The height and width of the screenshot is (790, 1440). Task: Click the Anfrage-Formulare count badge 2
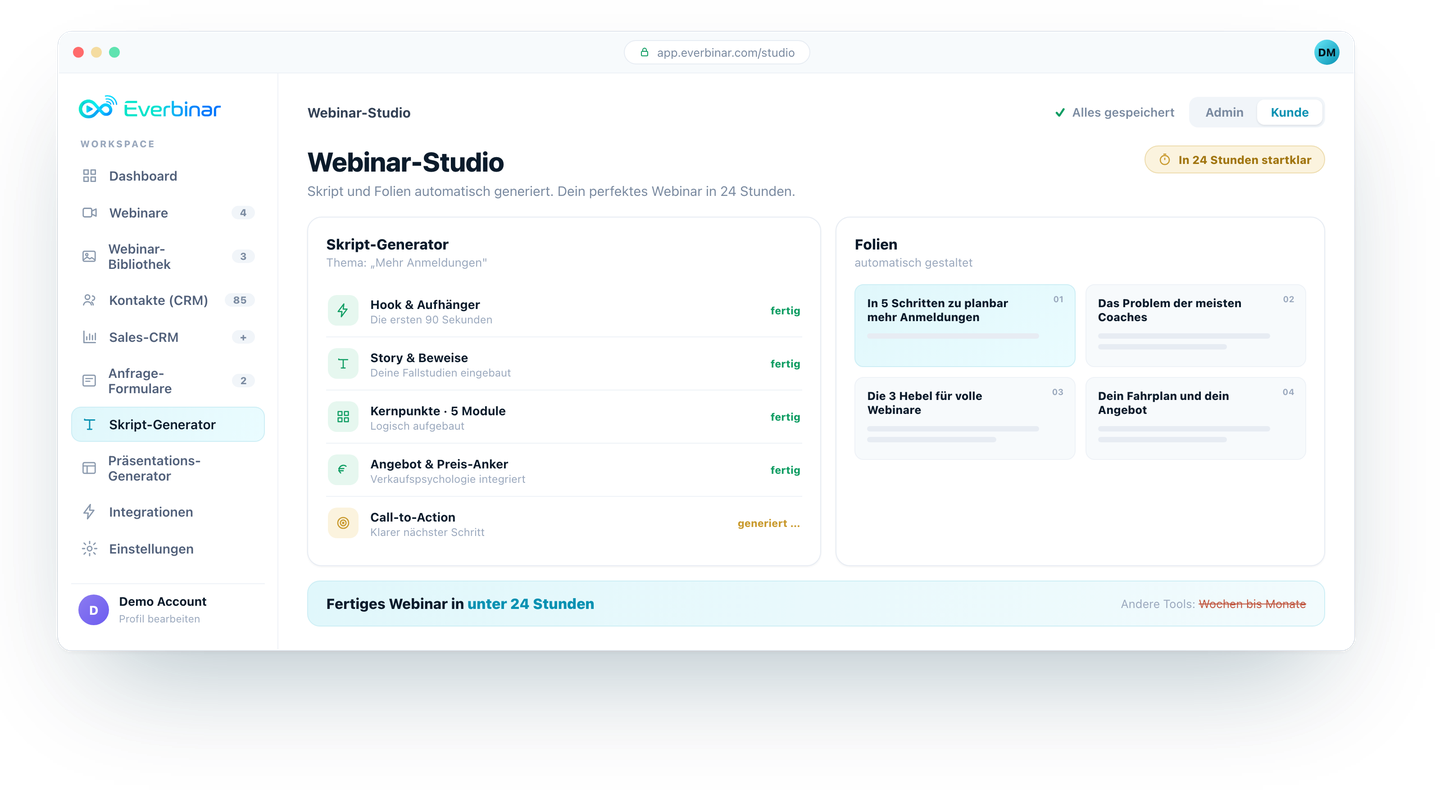pos(243,381)
